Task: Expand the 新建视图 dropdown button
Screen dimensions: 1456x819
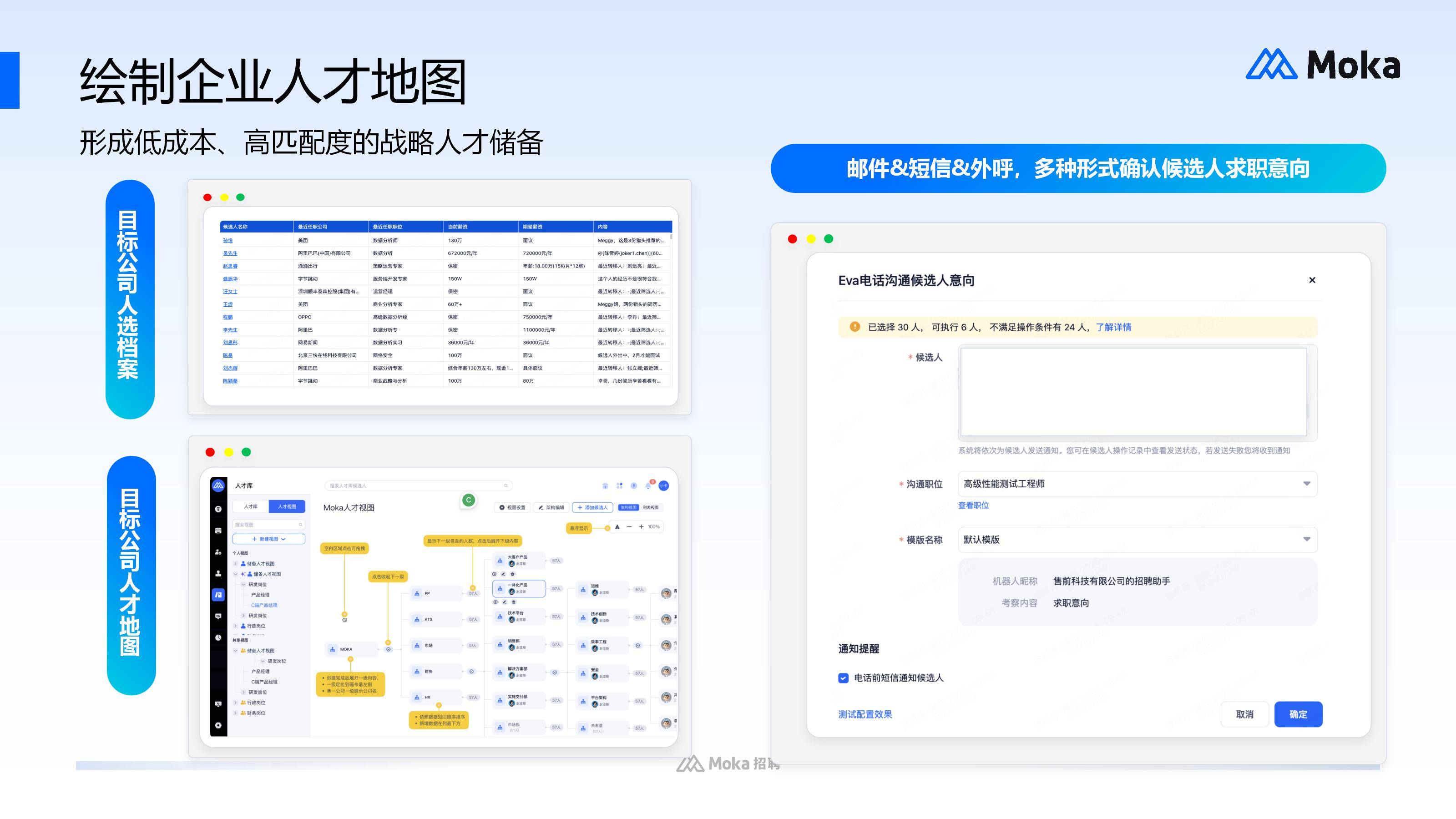Action: click(269, 539)
